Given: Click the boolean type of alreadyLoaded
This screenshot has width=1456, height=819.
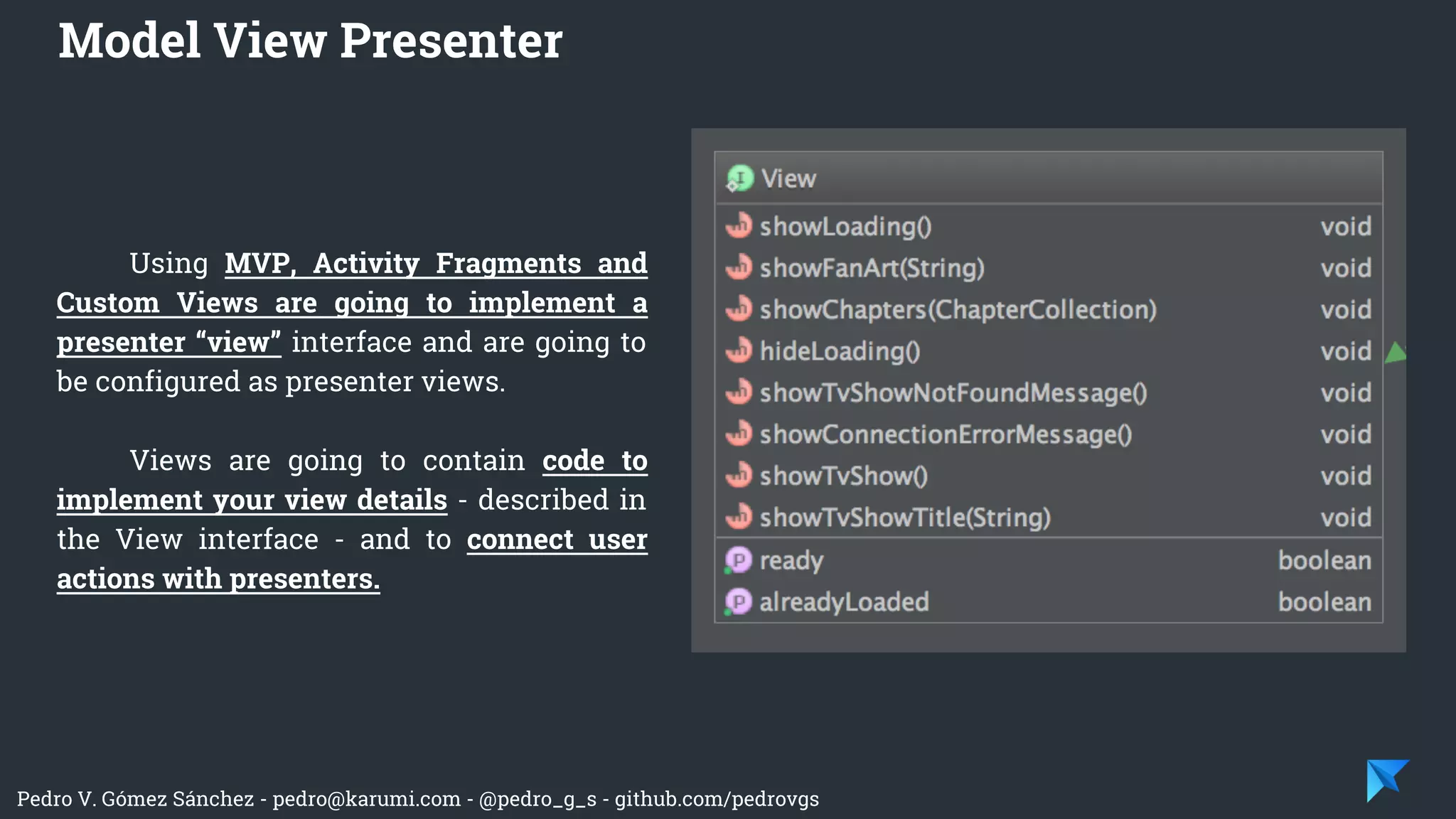Looking at the screenshot, I should (x=1324, y=602).
